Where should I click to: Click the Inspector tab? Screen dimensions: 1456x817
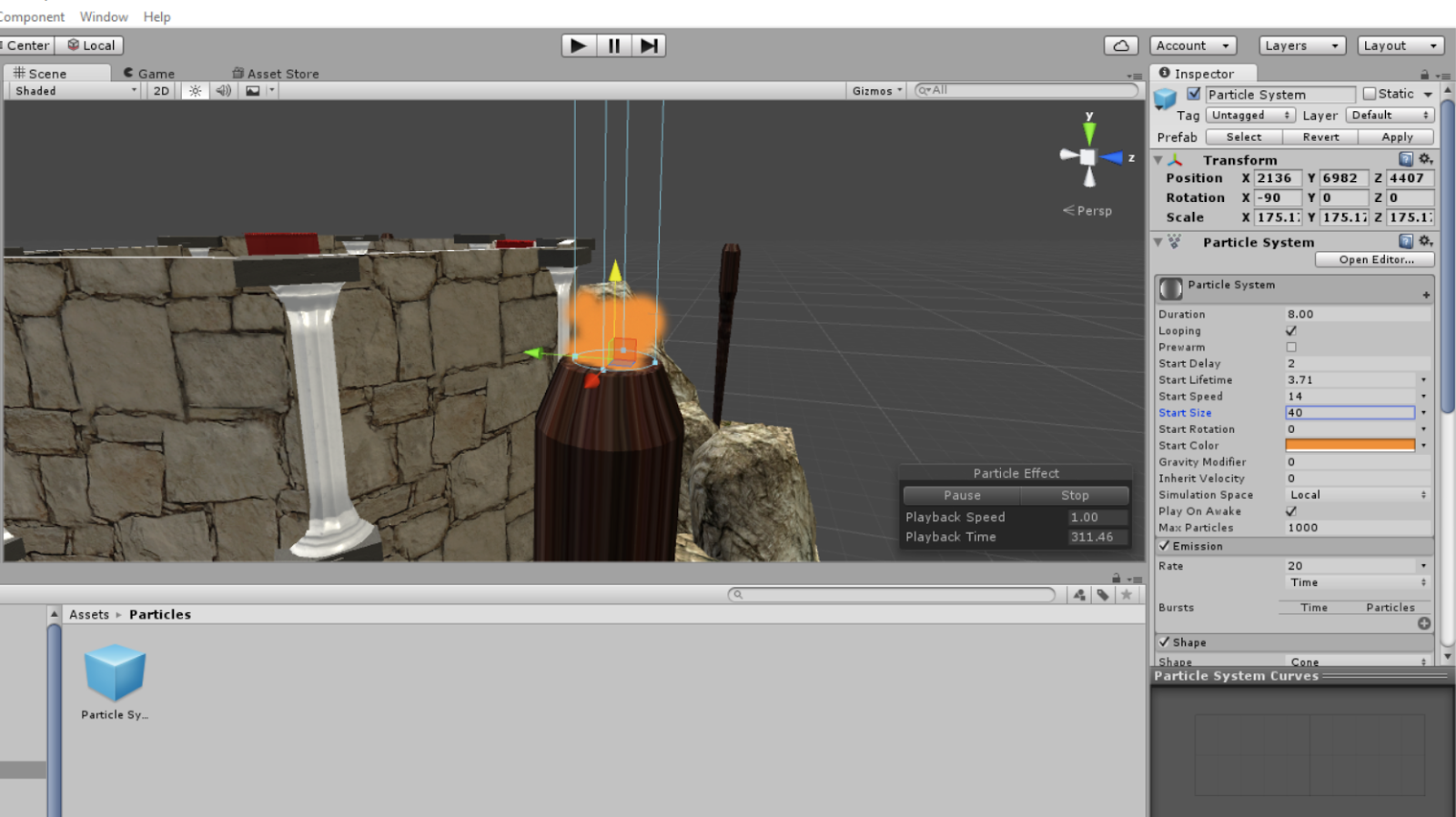(1204, 74)
